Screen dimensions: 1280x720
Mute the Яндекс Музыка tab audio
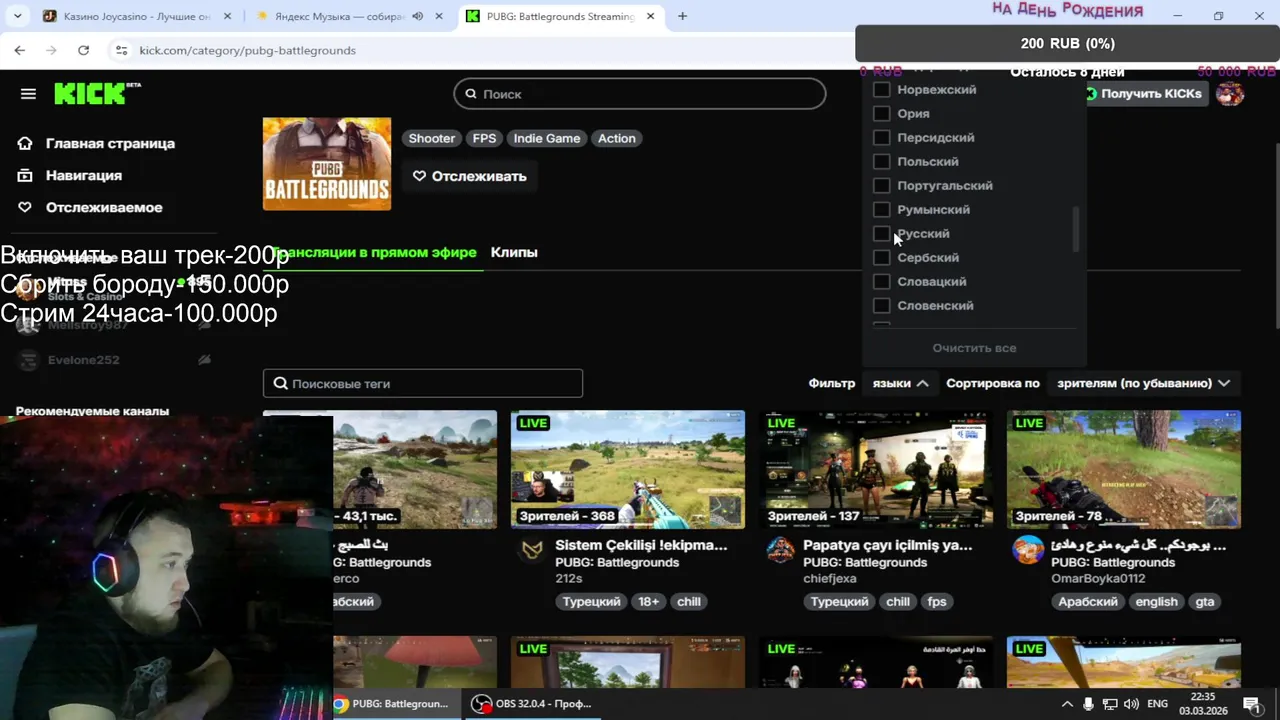tap(417, 16)
